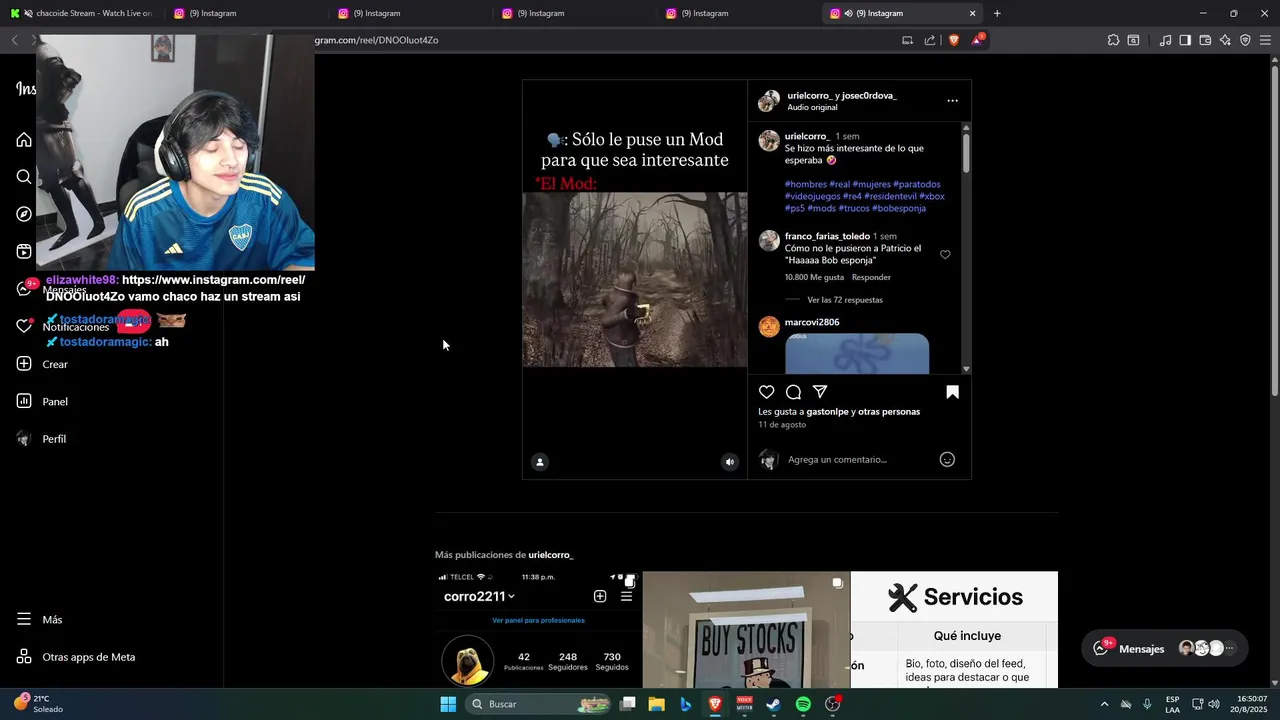Image resolution: width=1280 pixels, height=720 pixels.
Task: Open the Más menu
Action: [x=39, y=619]
